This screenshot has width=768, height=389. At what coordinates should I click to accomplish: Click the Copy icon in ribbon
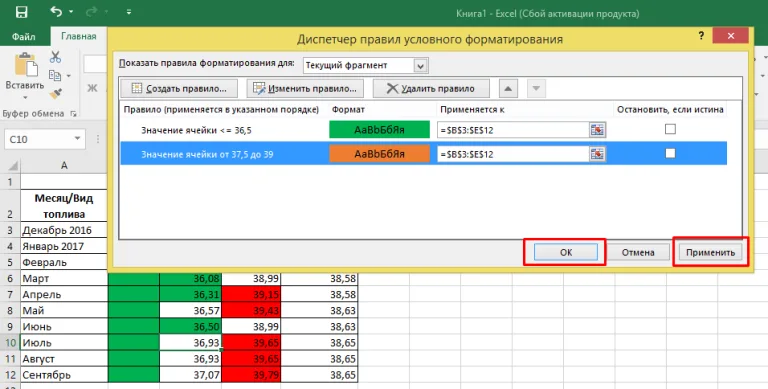coord(55,75)
